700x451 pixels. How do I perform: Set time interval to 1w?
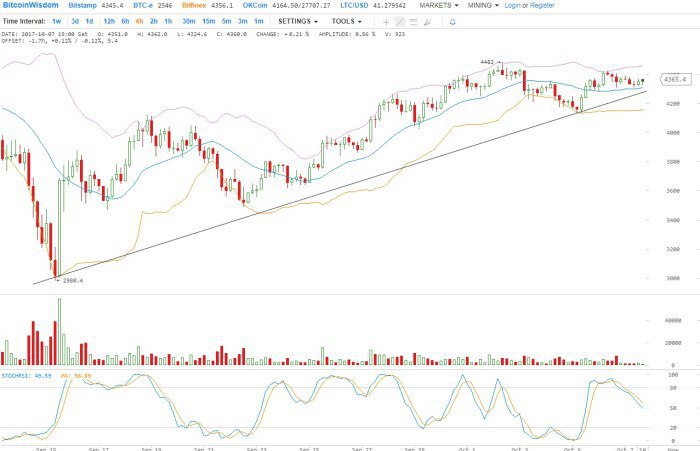click(57, 21)
